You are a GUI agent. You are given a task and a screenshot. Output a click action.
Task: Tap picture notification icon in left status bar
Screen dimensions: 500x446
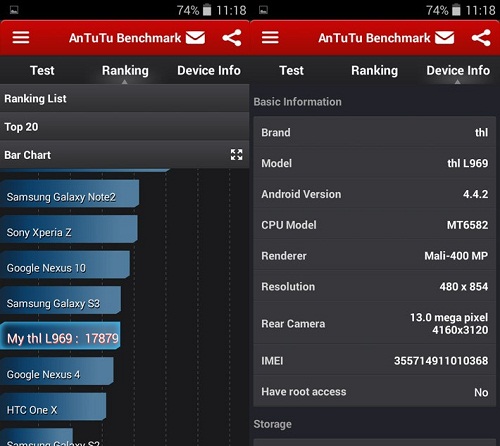point(14,10)
